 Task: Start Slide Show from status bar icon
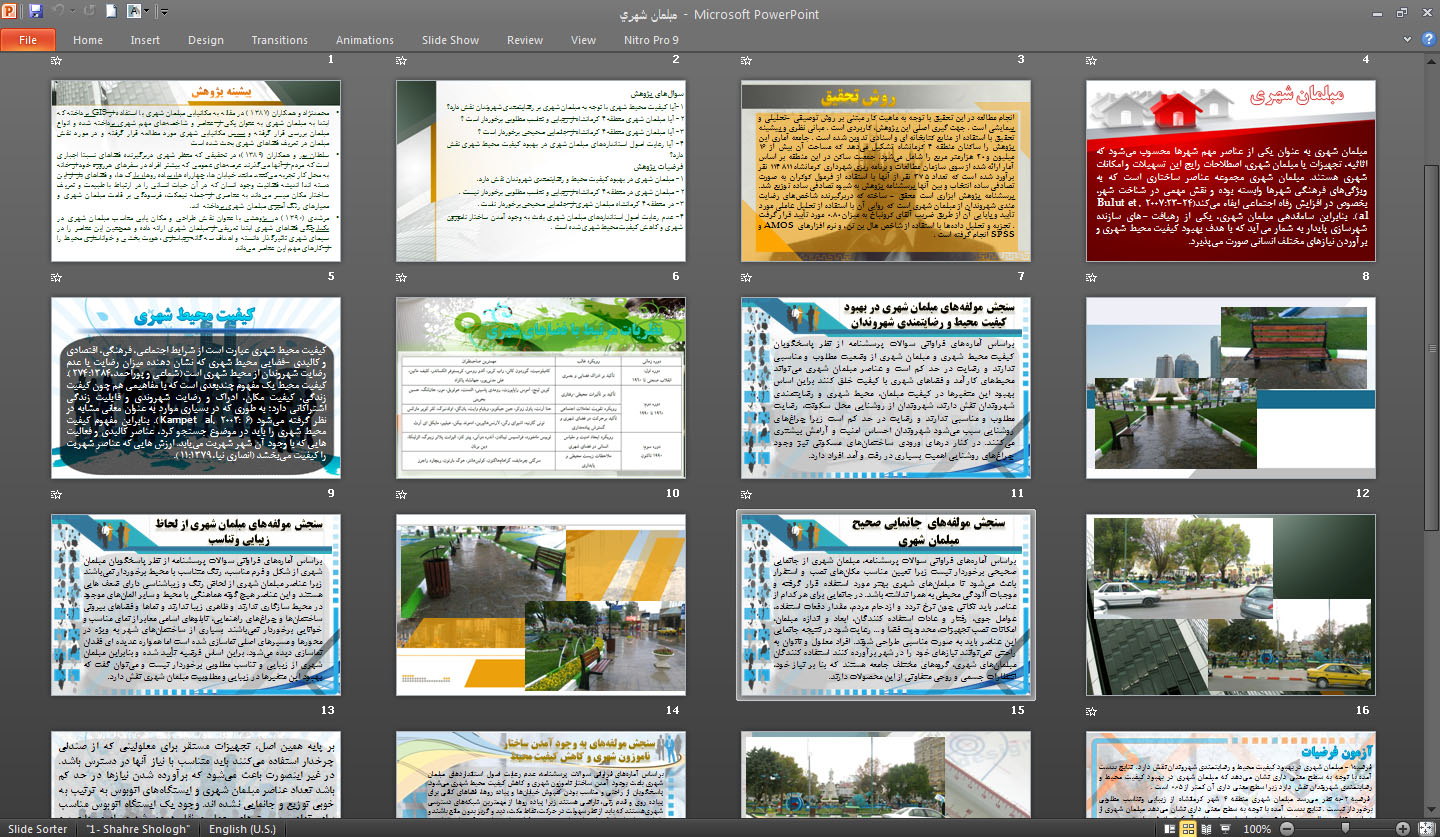tap(1225, 829)
